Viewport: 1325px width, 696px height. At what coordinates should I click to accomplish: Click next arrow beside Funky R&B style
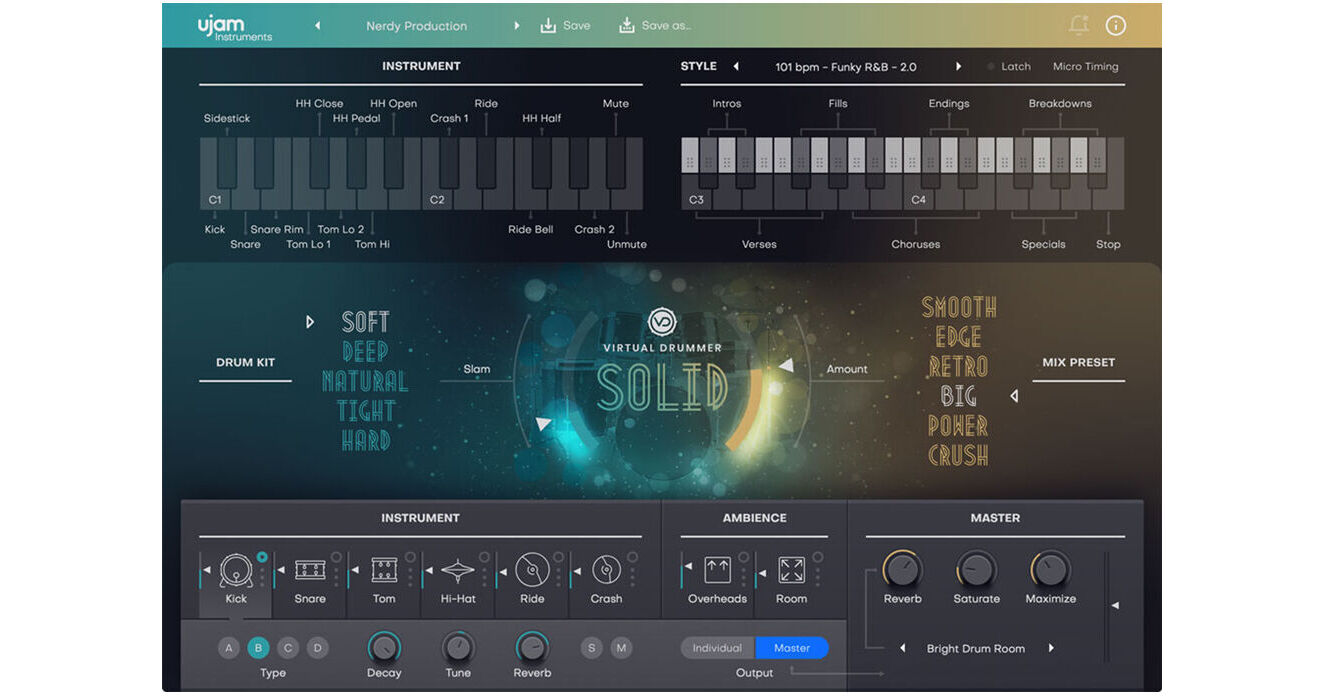pyautogui.click(x=958, y=66)
